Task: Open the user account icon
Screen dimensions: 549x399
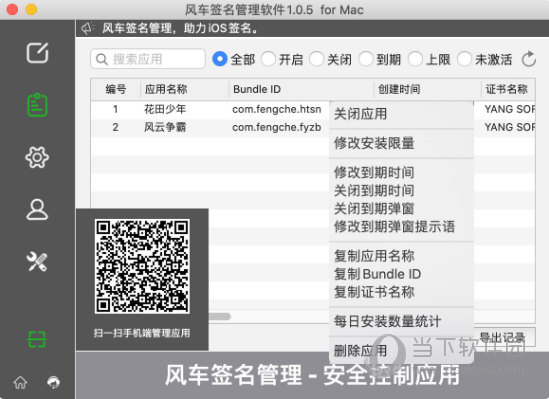Action: point(37,209)
